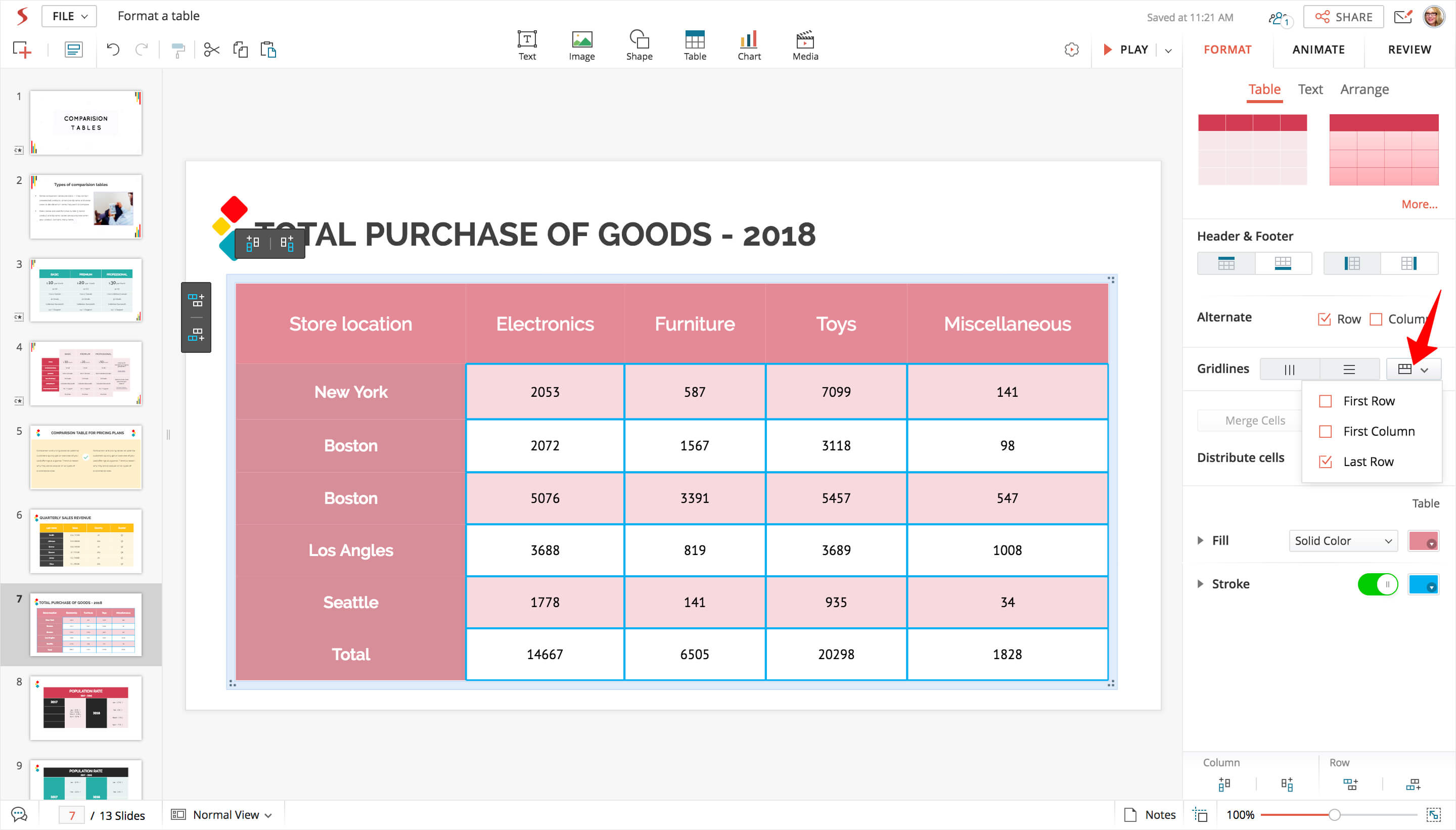Open the comments icon in status bar
The height and width of the screenshot is (830, 1456).
coord(19,815)
